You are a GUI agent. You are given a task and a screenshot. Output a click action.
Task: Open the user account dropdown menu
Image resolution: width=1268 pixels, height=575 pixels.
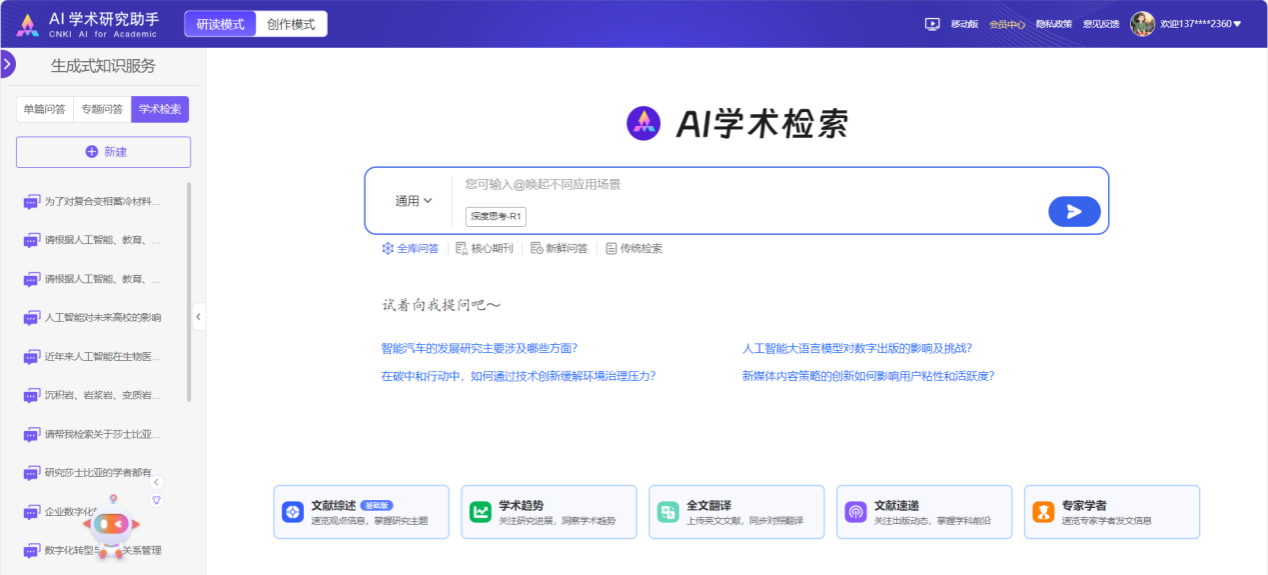(x=1237, y=24)
